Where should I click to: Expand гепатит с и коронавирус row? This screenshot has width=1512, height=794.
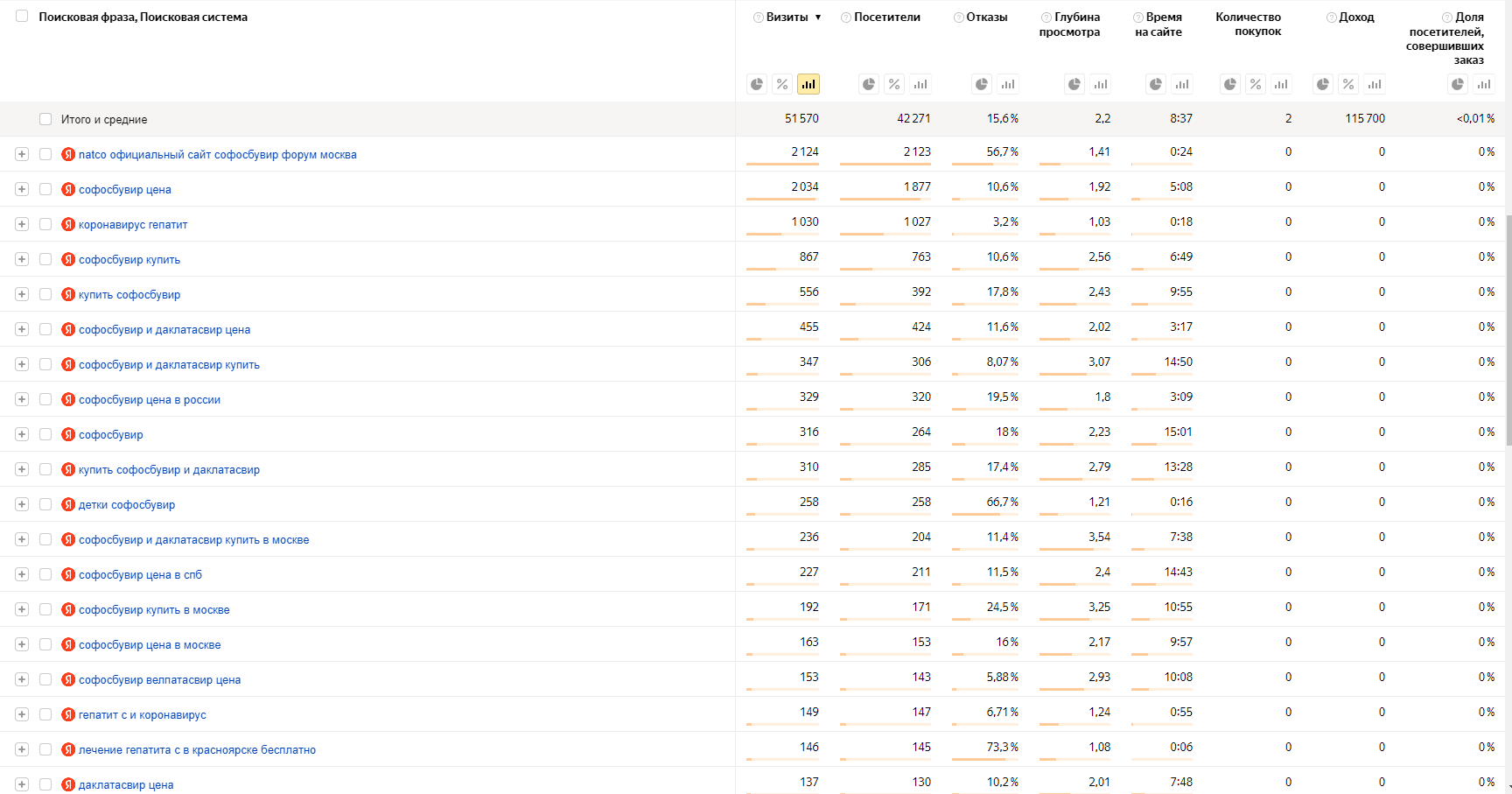click(22, 714)
